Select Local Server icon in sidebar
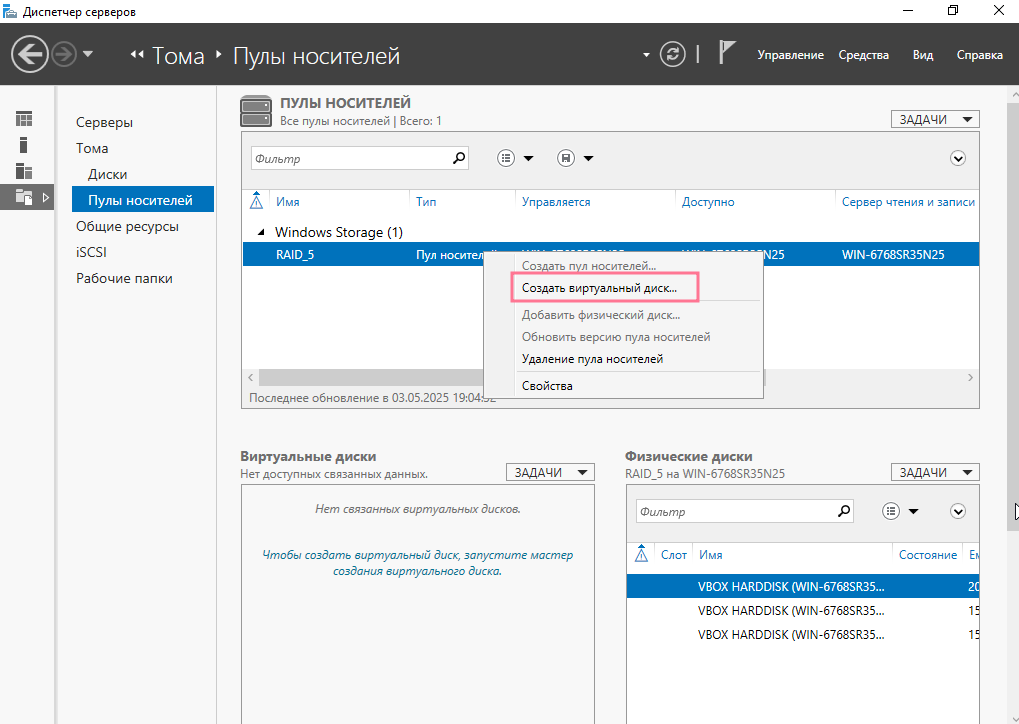This screenshot has height=724, width=1019. [24, 145]
